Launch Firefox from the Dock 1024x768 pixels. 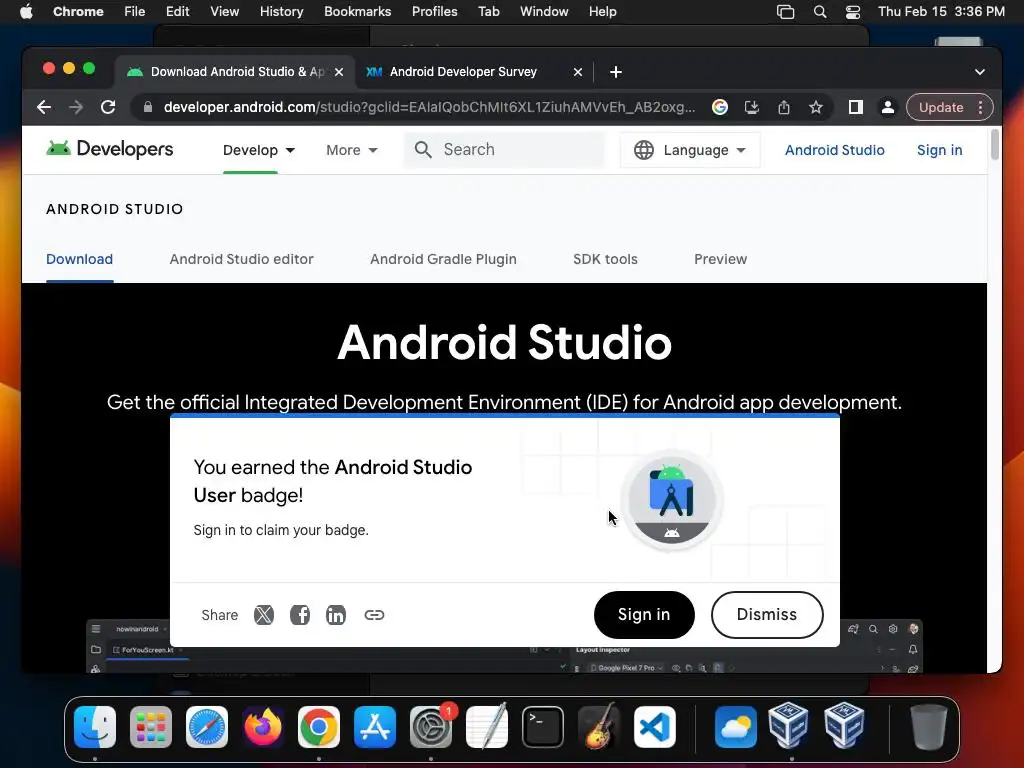click(263, 727)
